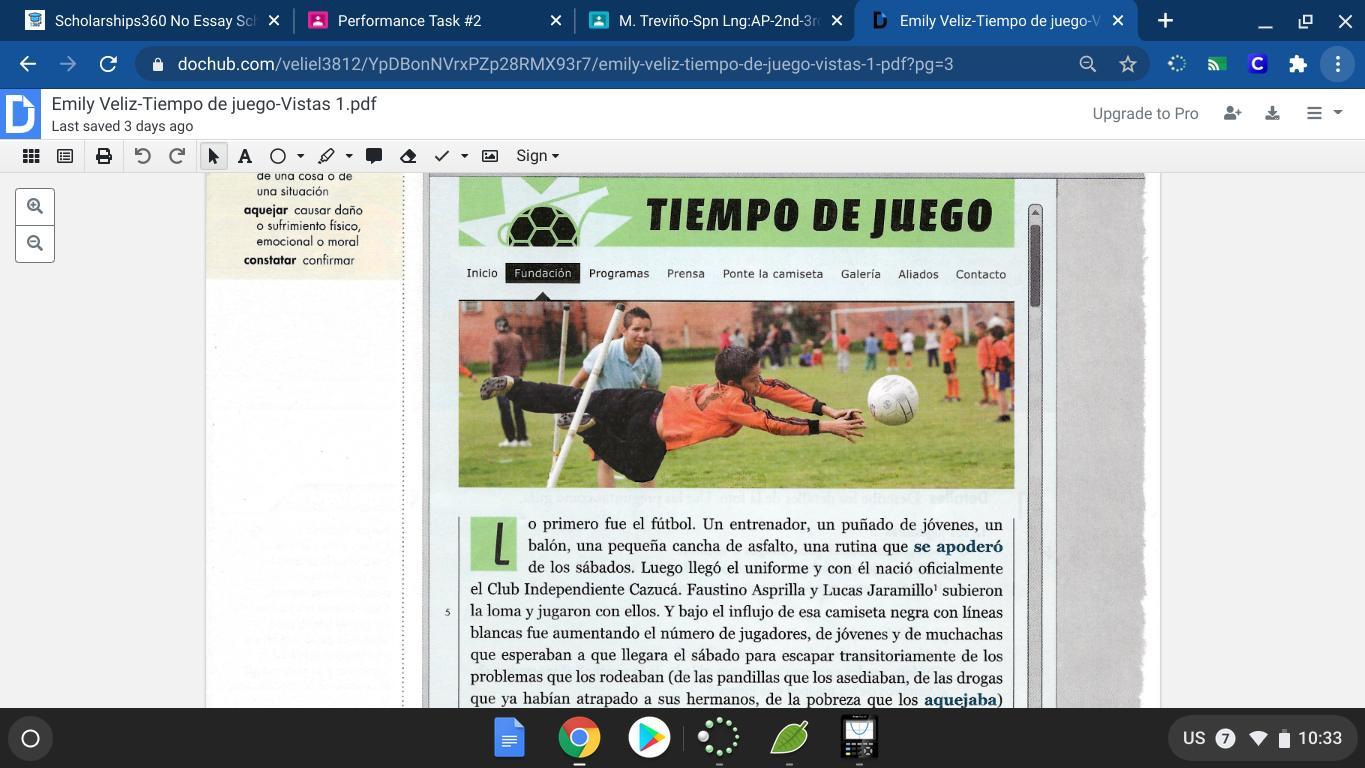Zoom in on the document
This screenshot has width=1365, height=768.
(35, 206)
